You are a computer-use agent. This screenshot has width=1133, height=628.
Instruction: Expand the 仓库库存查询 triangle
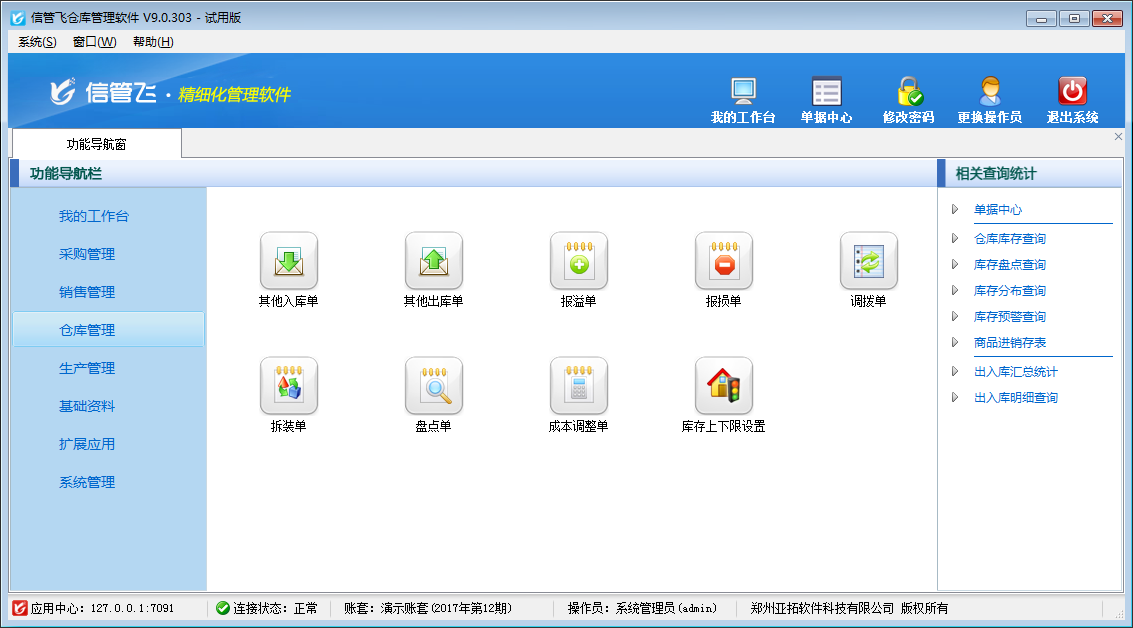[x=955, y=239]
